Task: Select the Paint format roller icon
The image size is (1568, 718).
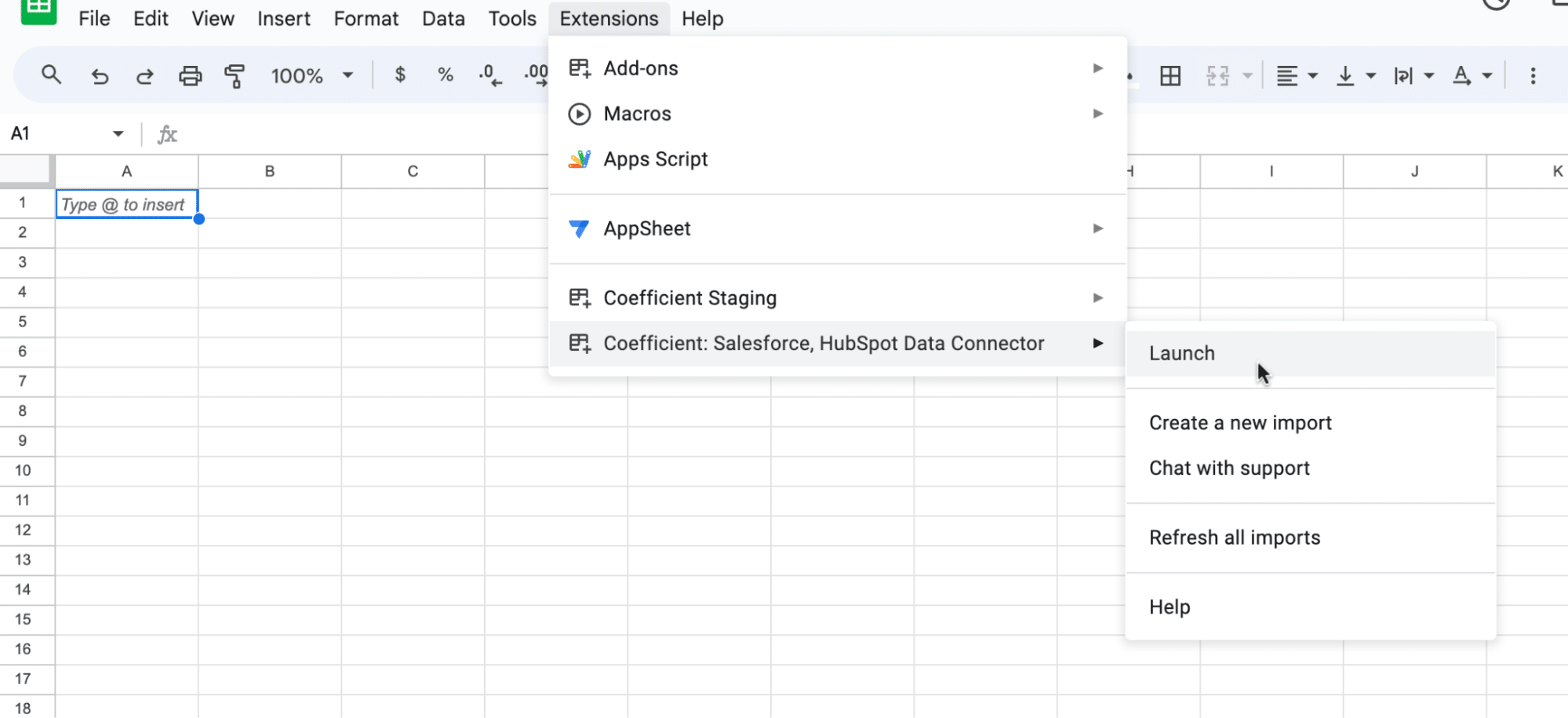Action: click(235, 76)
